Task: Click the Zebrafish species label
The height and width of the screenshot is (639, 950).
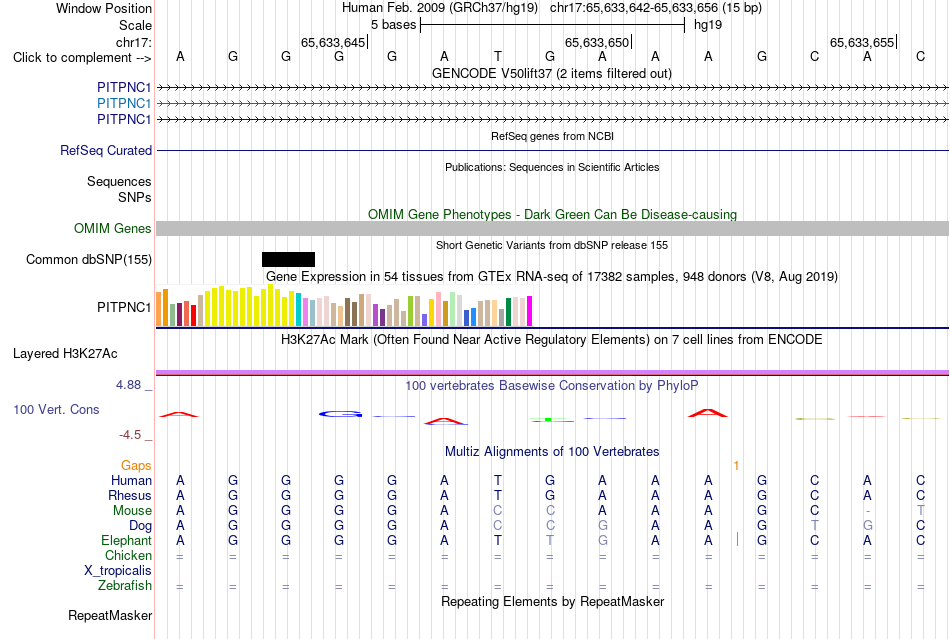Action: [x=125, y=586]
